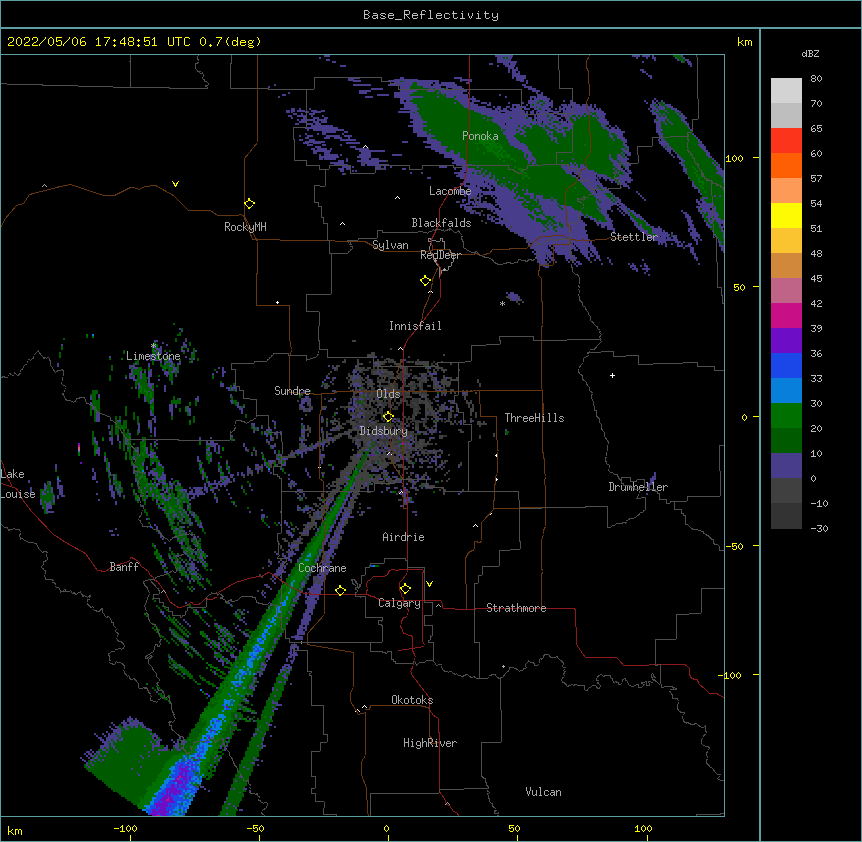Image resolution: width=862 pixels, height=842 pixels.
Task: Select the yellow diamond marker at Olds
Action: pos(388,417)
